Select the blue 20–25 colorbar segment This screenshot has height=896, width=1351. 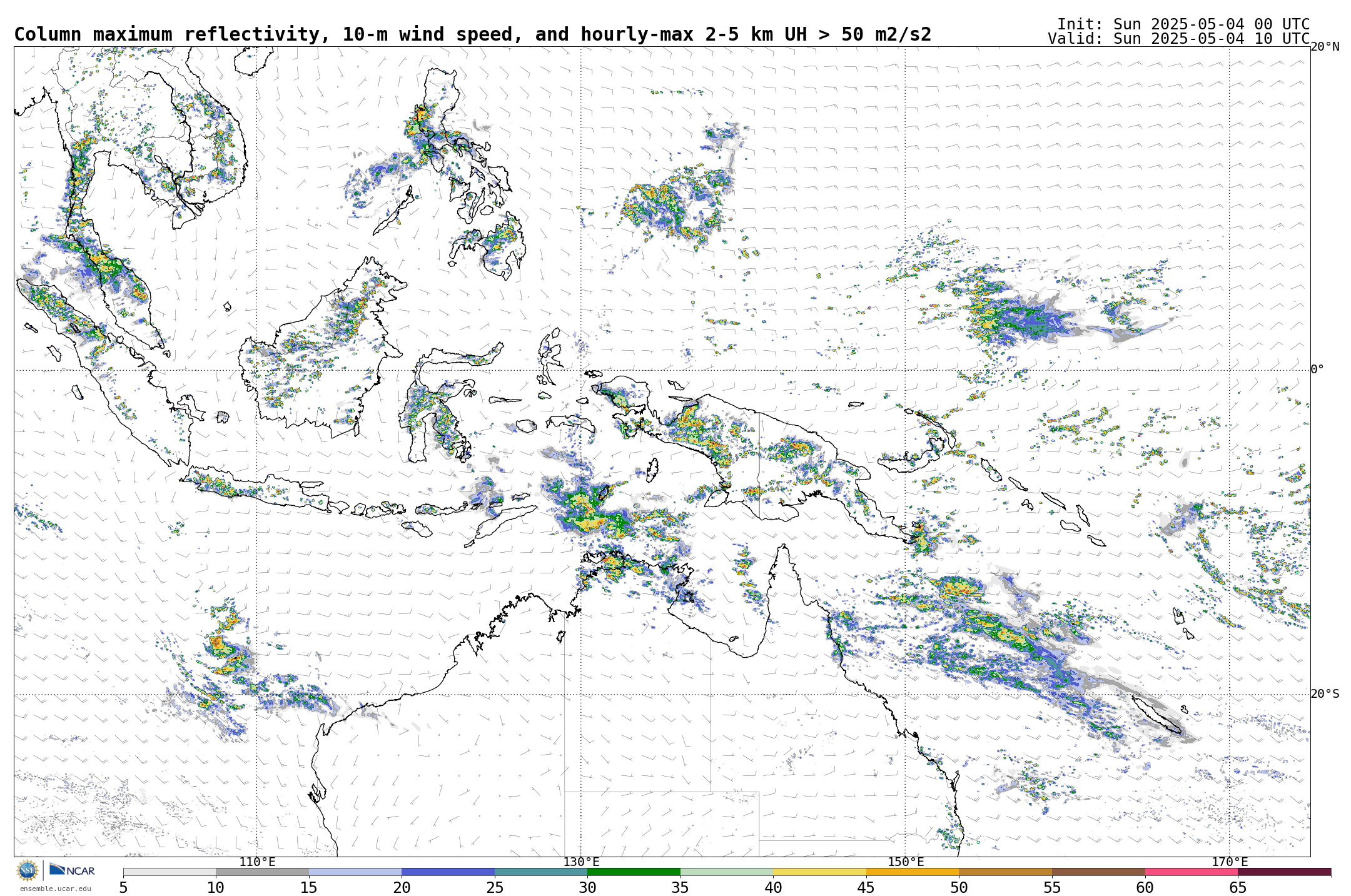[448, 872]
